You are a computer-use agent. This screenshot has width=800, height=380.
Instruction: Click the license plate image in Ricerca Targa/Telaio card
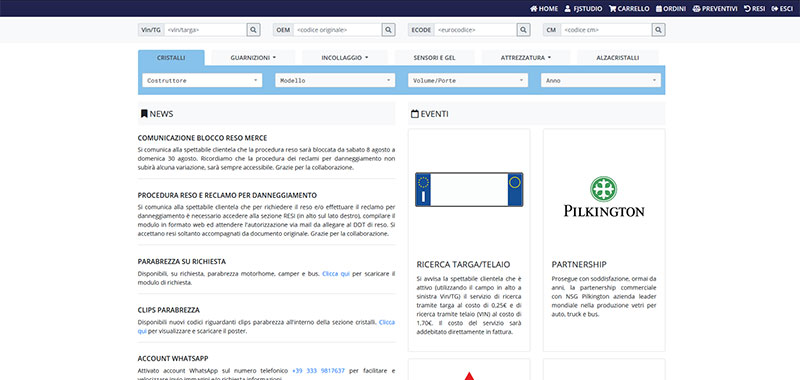(x=469, y=189)
